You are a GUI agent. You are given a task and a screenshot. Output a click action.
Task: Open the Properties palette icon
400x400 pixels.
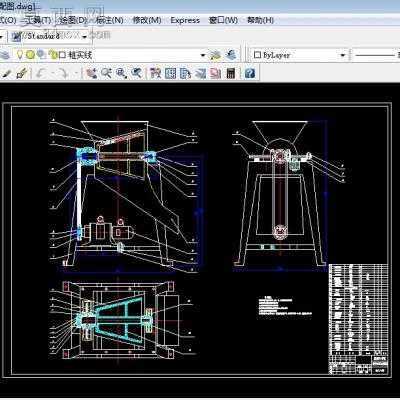(155, 73)
